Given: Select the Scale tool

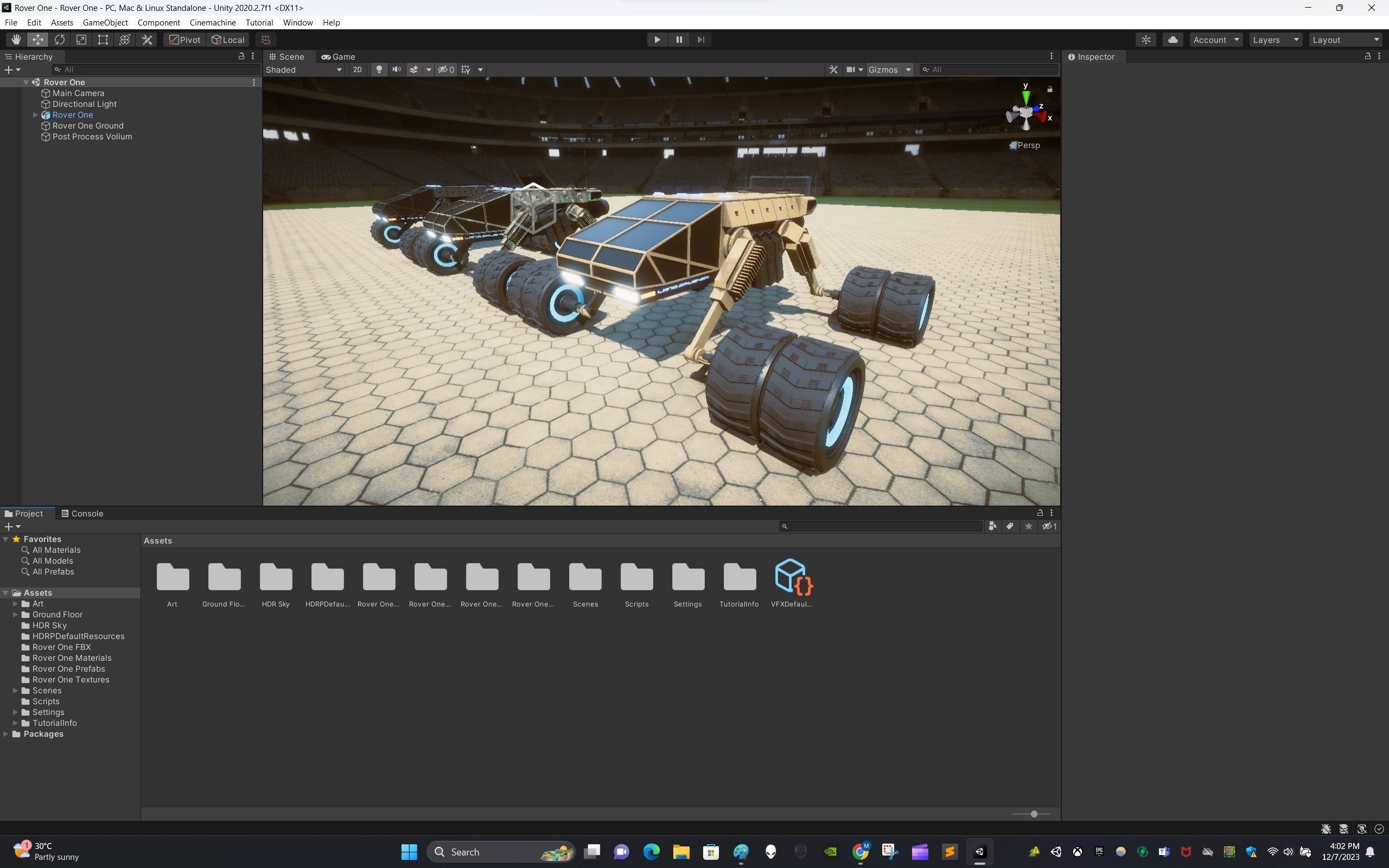Looking at the screenshot, I should tap(81, 40).
